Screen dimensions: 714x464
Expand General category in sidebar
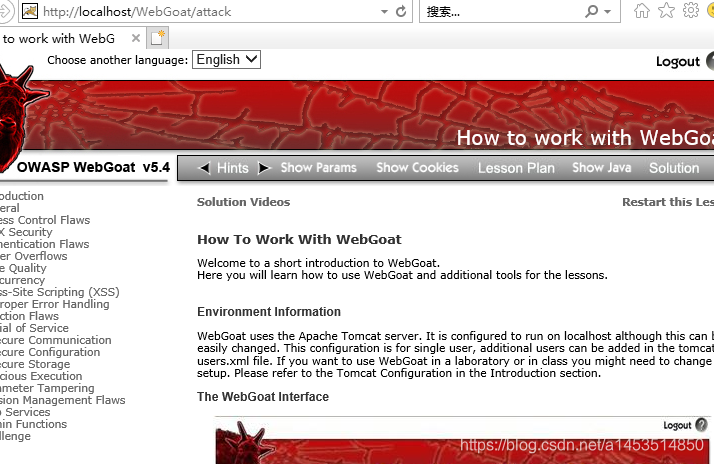coord(10,208)
